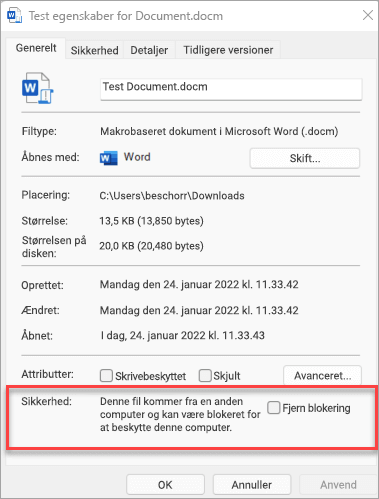Image resolution: width=379 pixels, height=499 pixels.
Task: Click the dialog title Test egenskaber for Document.docm
Action: point(126,16)
